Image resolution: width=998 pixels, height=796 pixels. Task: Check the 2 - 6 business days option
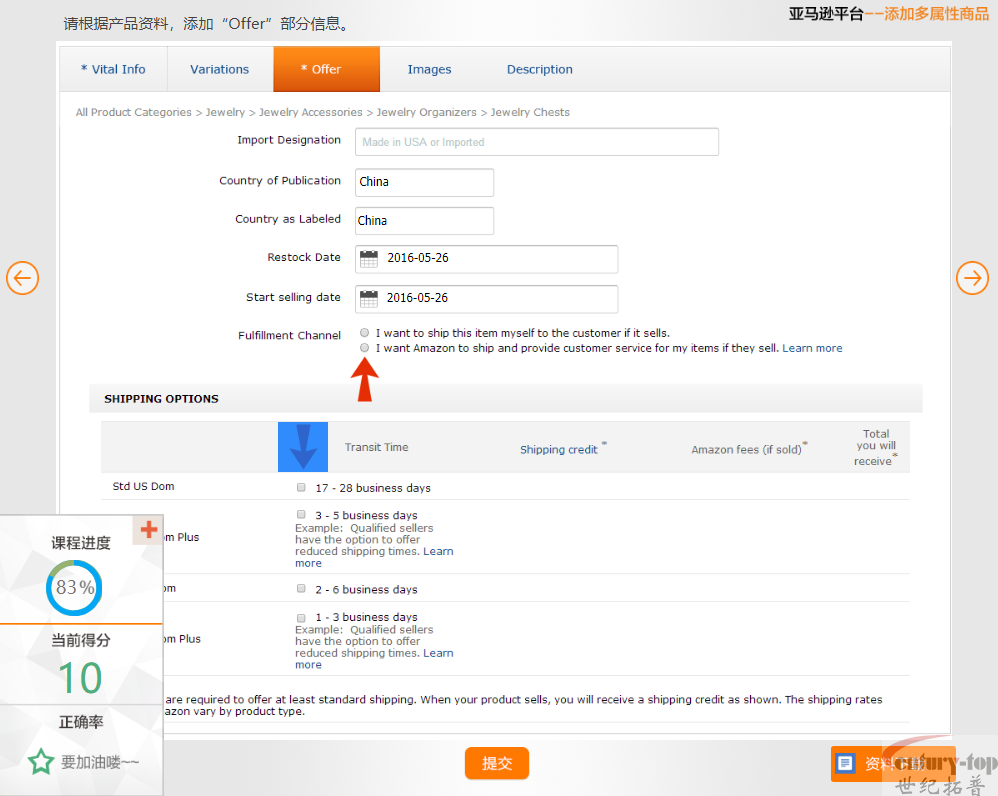click(301, 589)
